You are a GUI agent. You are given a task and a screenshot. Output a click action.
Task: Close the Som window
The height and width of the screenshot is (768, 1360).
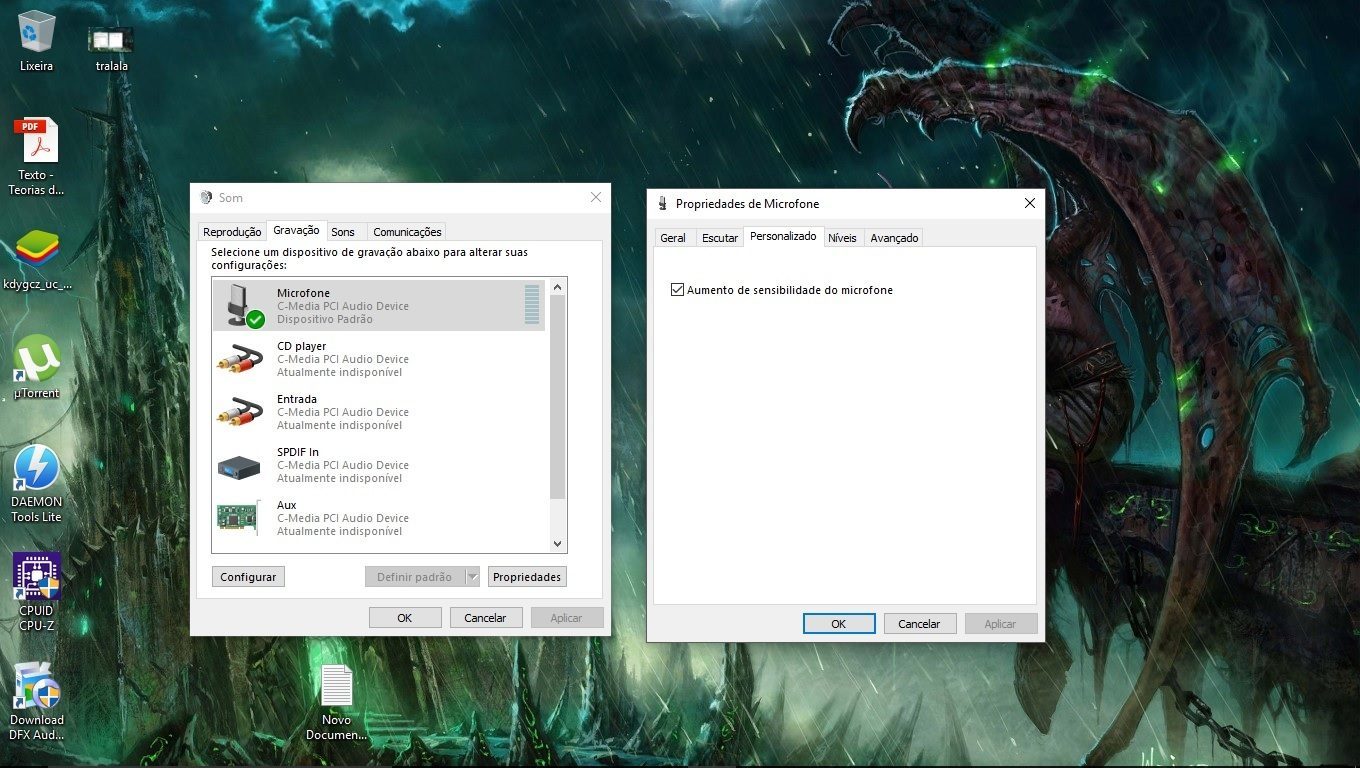(x=596, y=198)
